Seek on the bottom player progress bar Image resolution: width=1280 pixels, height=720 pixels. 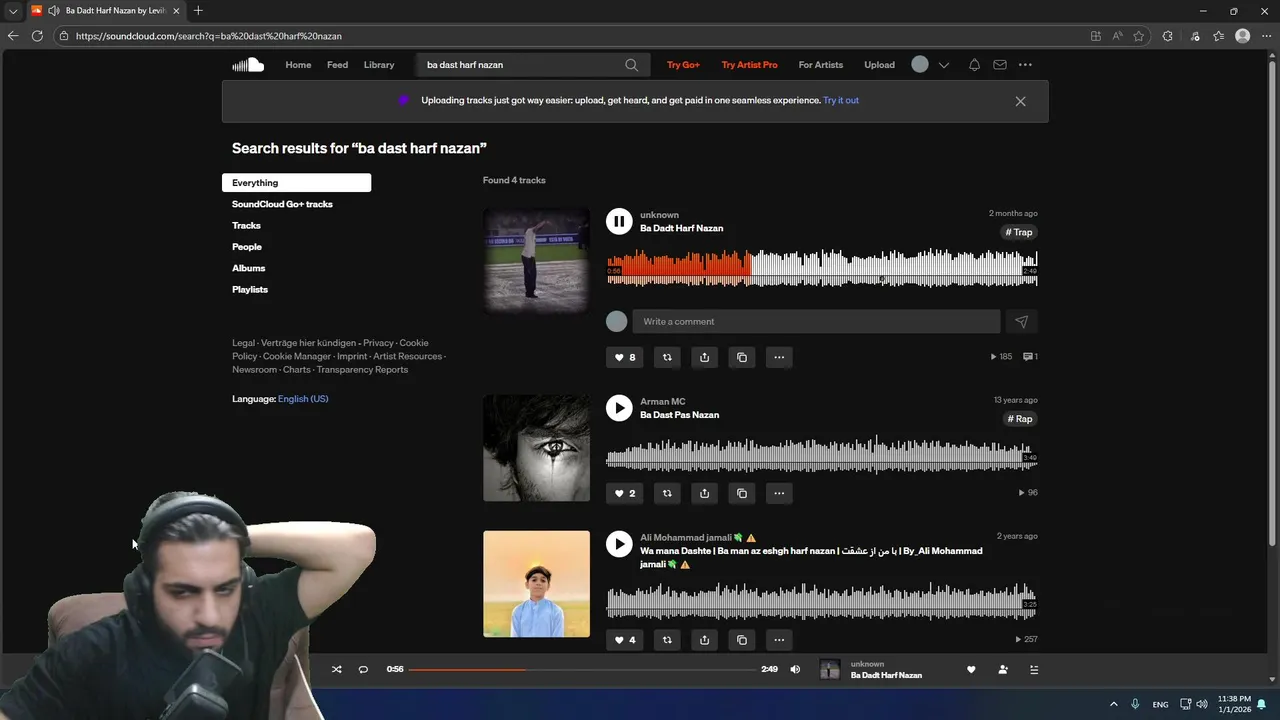pos(582,670)
